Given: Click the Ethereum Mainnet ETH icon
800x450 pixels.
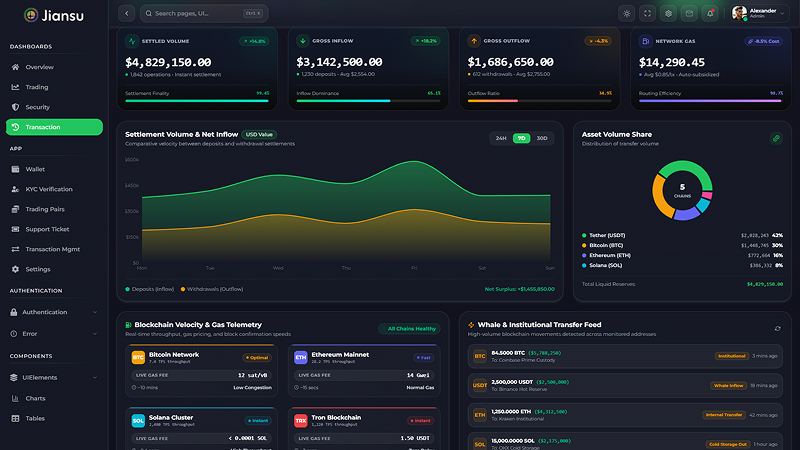Looking at the screenshot, I should 301,358.
